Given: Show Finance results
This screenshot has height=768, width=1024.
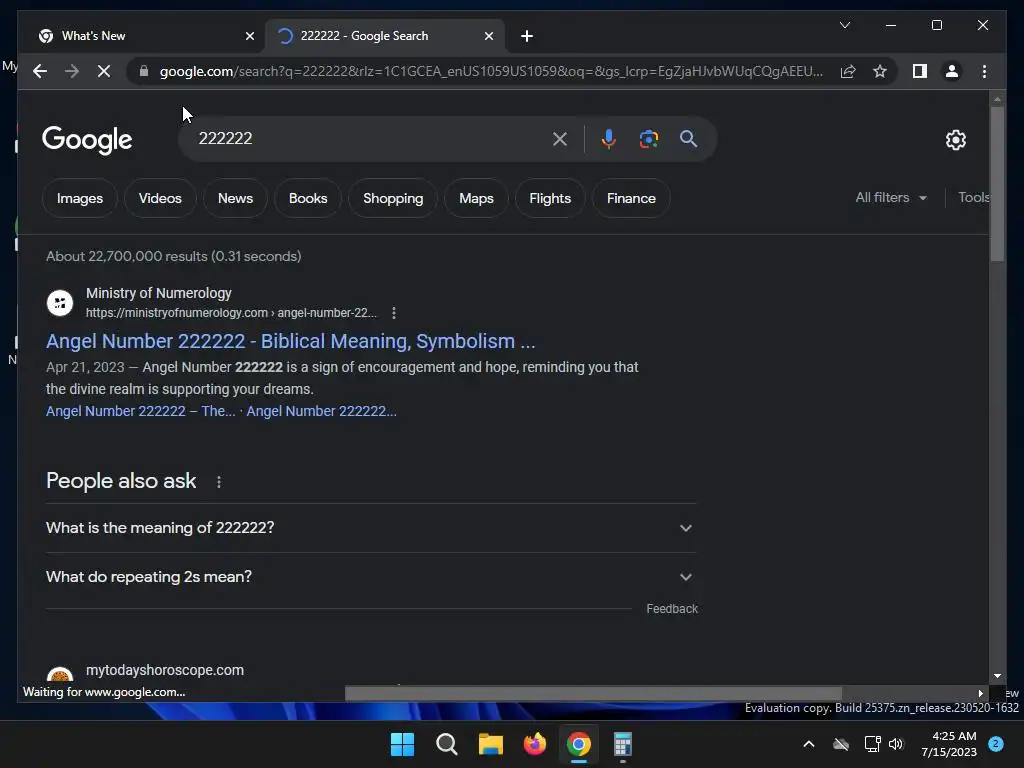Looking at the screenshot, I should (631, 198).
